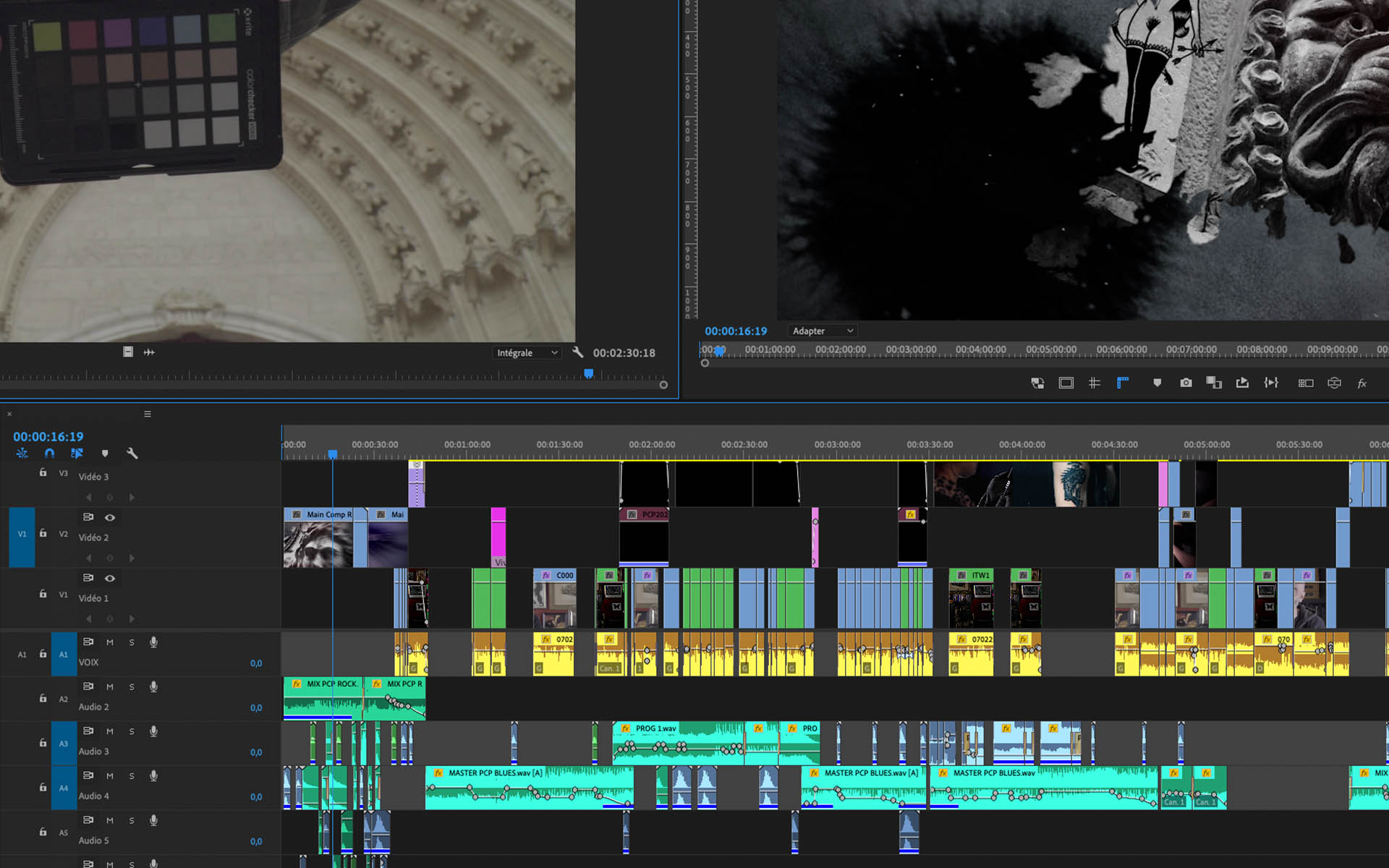Toggle insert sequences as nests option

[22, 454]
